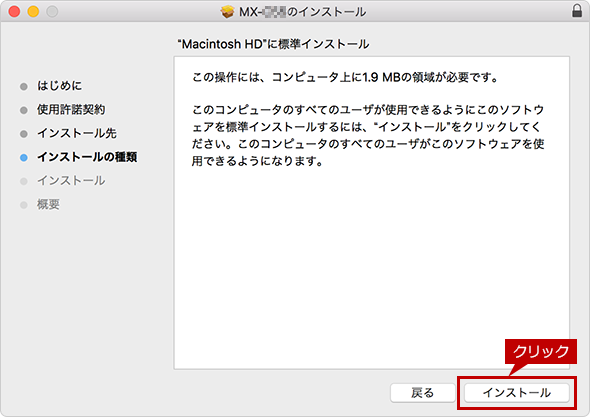Click the gray bullet beside 使用許諾契約
Image resolution: width=590 pixels, height=417 pixels.
click(x=24, y=110)
